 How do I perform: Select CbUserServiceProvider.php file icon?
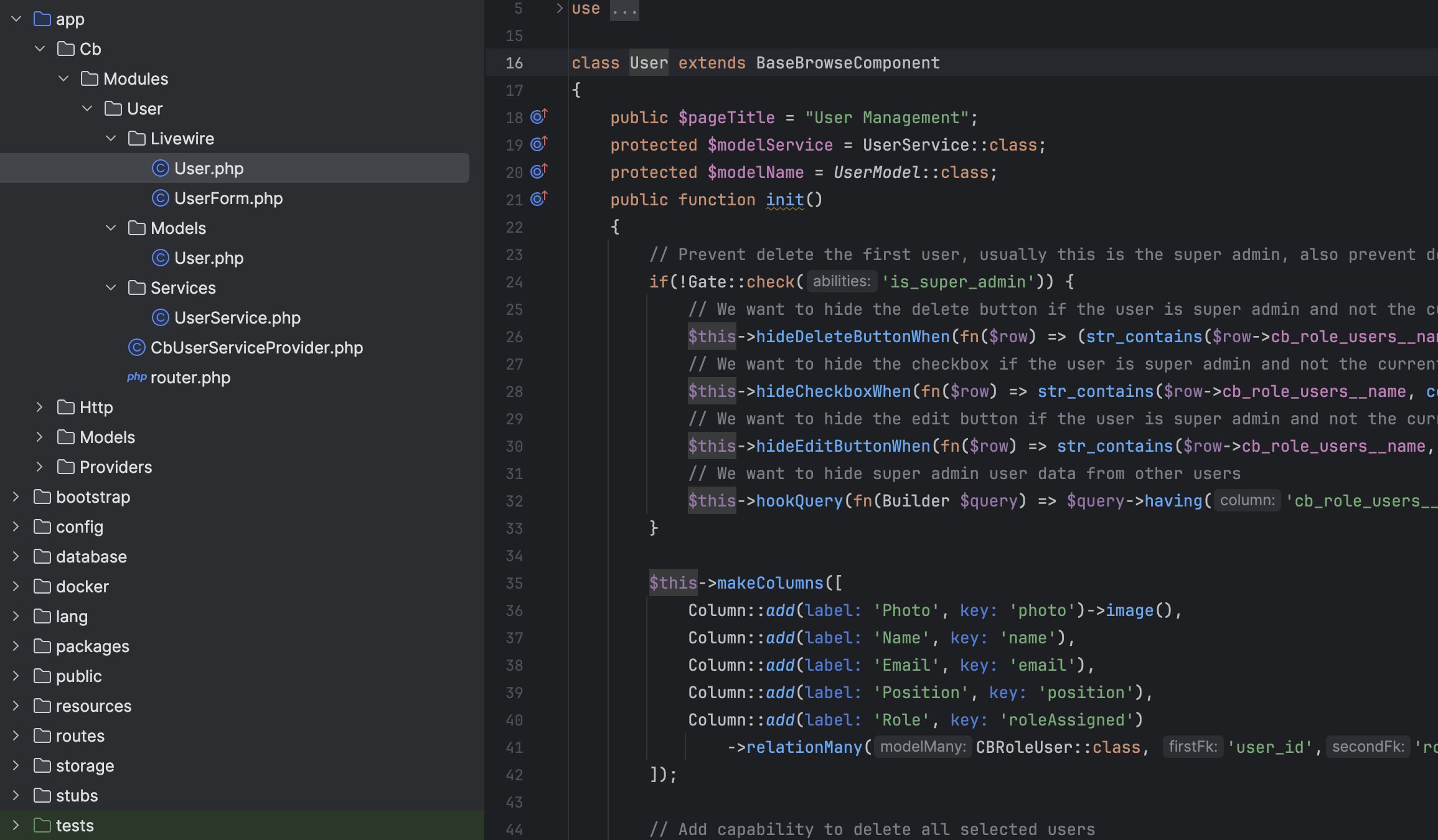click(x=136, y=348)
